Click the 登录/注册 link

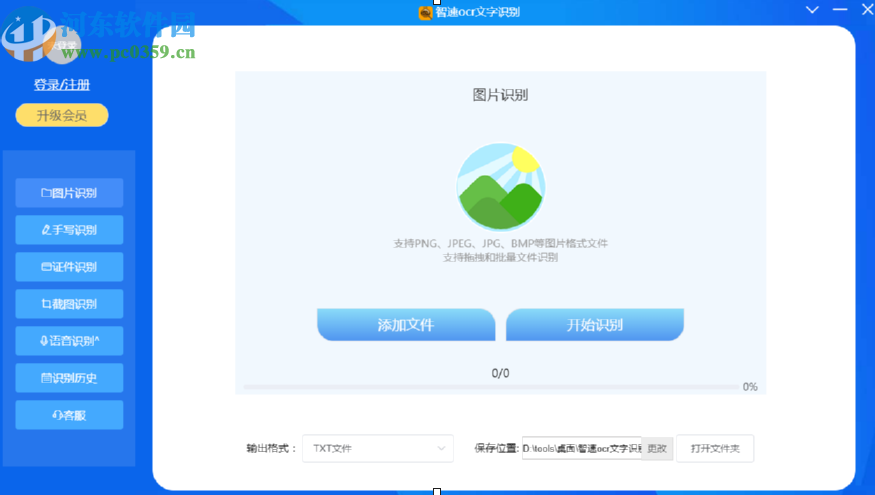(x=62, y=85)
